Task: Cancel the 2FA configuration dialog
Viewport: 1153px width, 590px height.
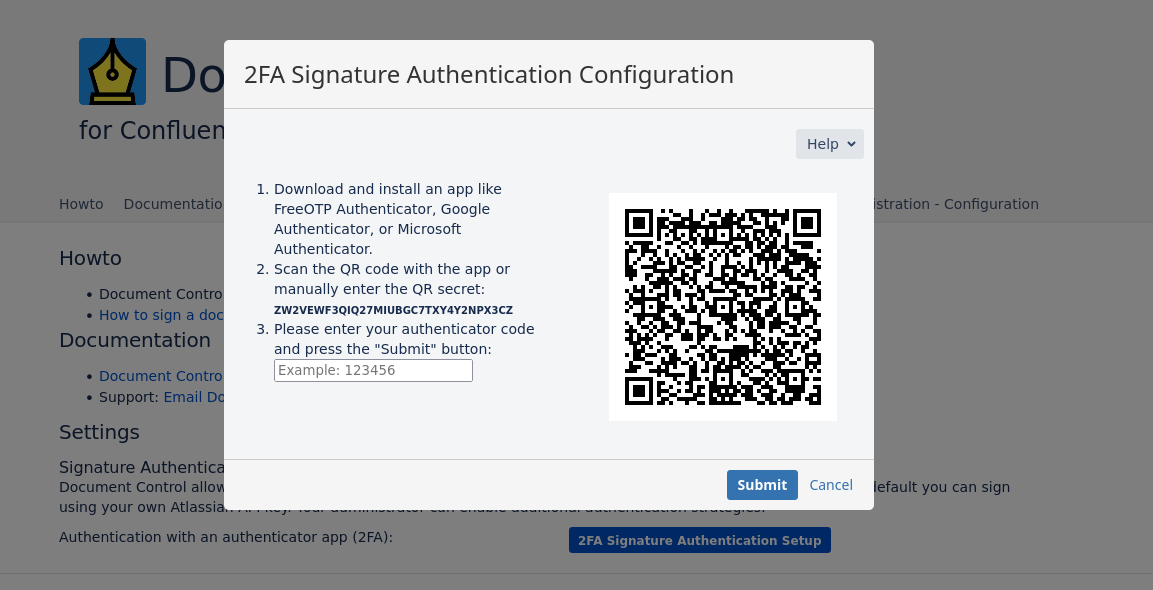Action: [x=831, y=485]
